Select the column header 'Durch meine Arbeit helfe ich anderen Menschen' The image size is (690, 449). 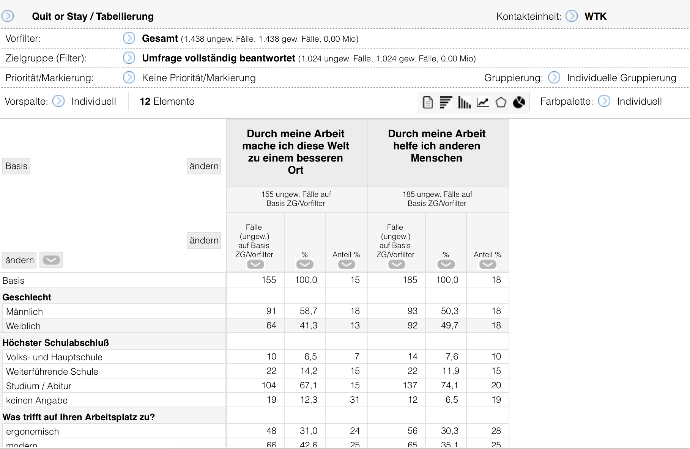pyautogui.click(x=437, y=145)
